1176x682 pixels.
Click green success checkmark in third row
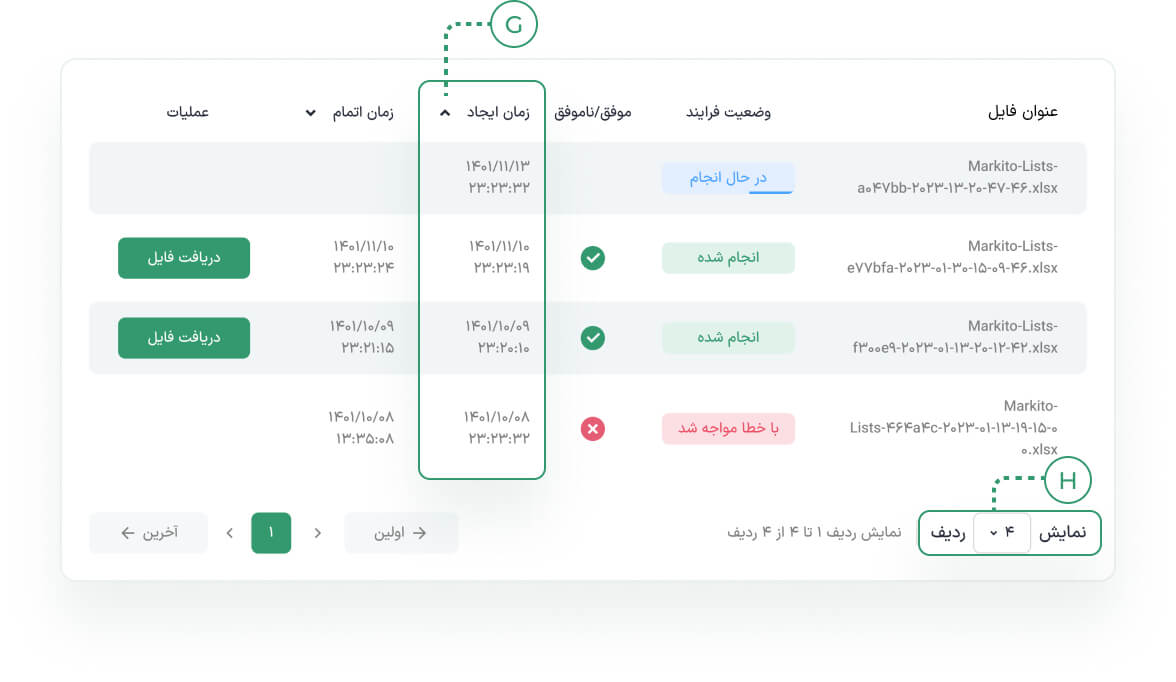(x=592, y=338)
